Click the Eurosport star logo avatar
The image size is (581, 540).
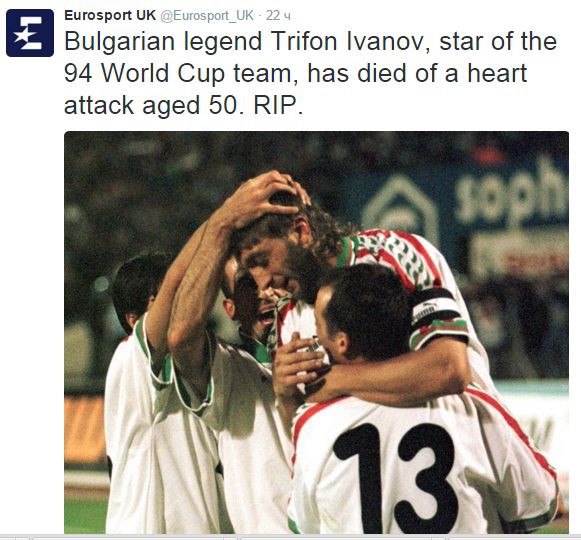pyautogui.click(x=30, y=33)
